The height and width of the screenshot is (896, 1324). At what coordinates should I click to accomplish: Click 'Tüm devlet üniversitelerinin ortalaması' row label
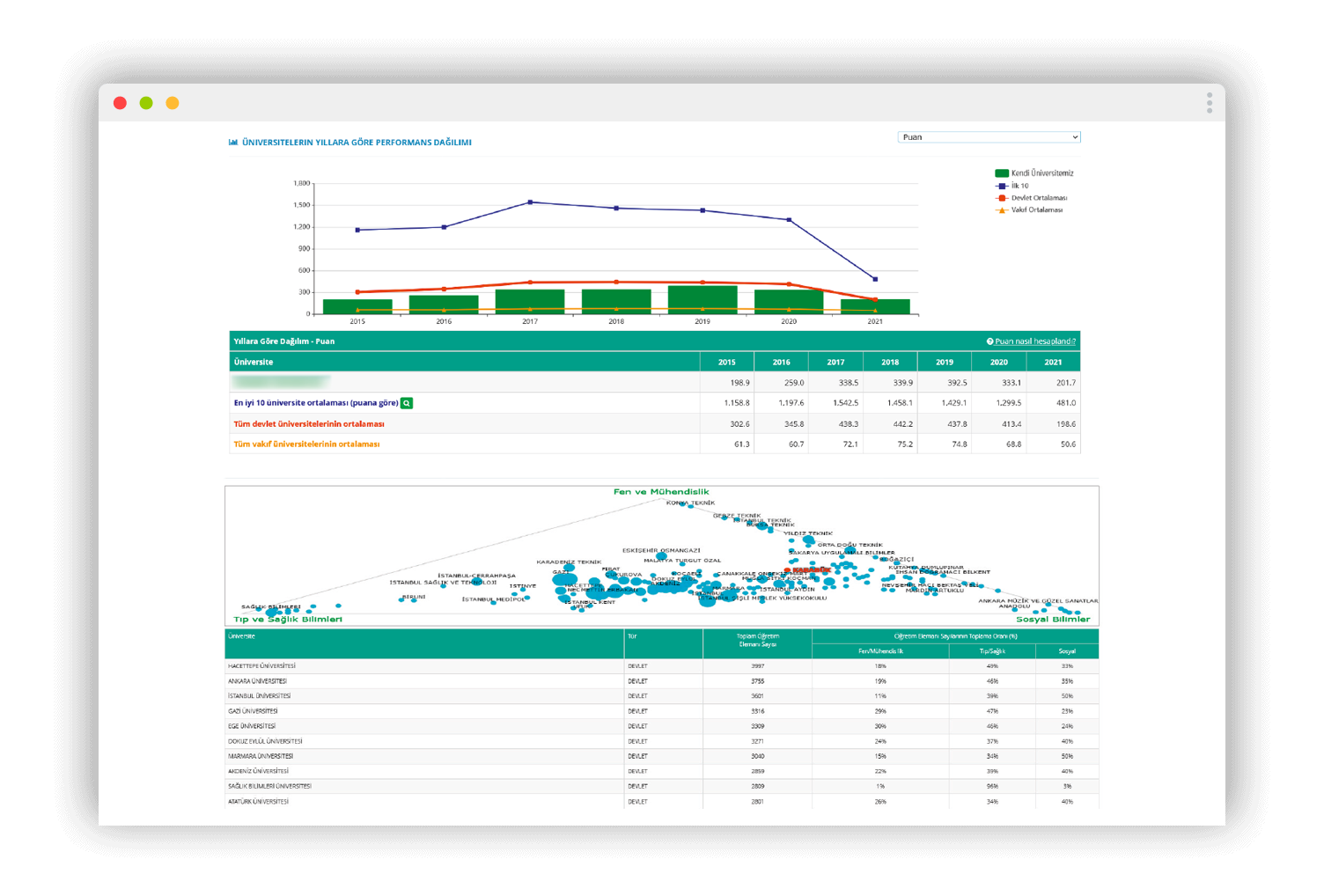[309, 424]
